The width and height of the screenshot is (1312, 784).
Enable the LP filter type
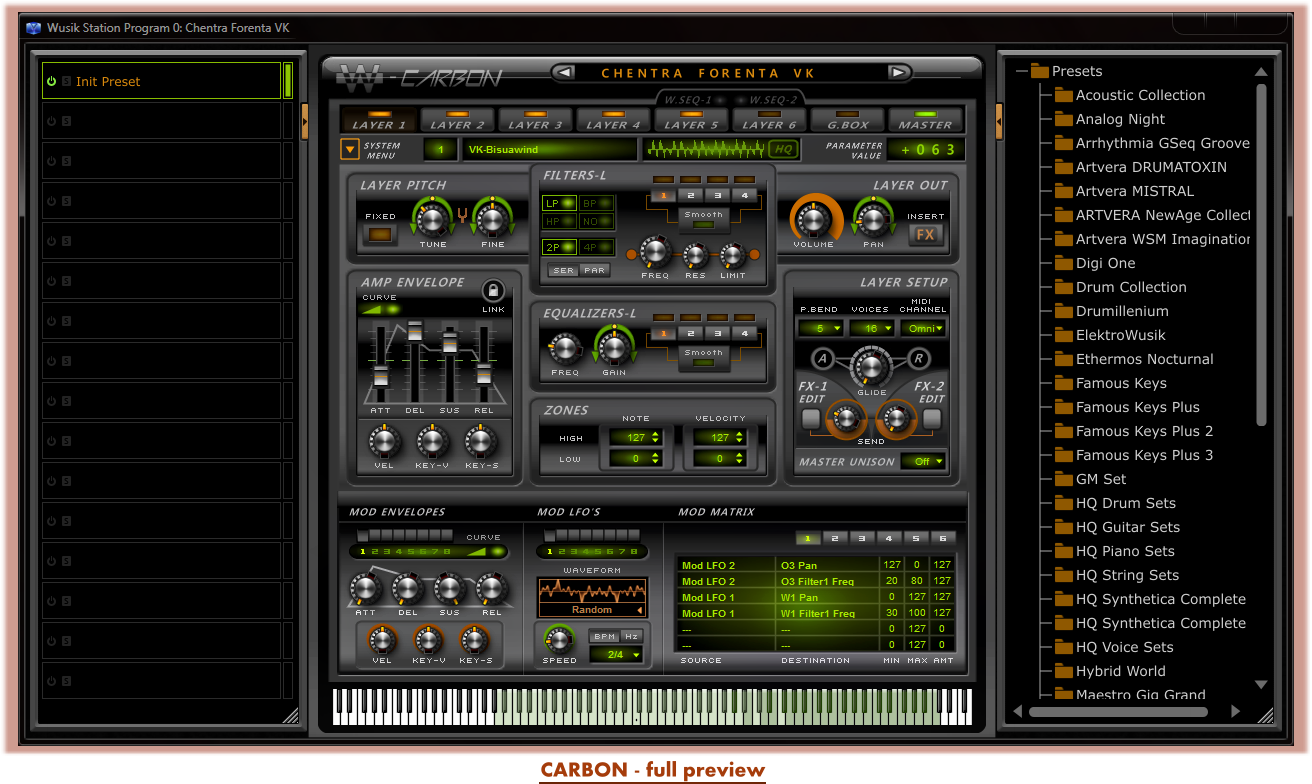tap(559, 203)
